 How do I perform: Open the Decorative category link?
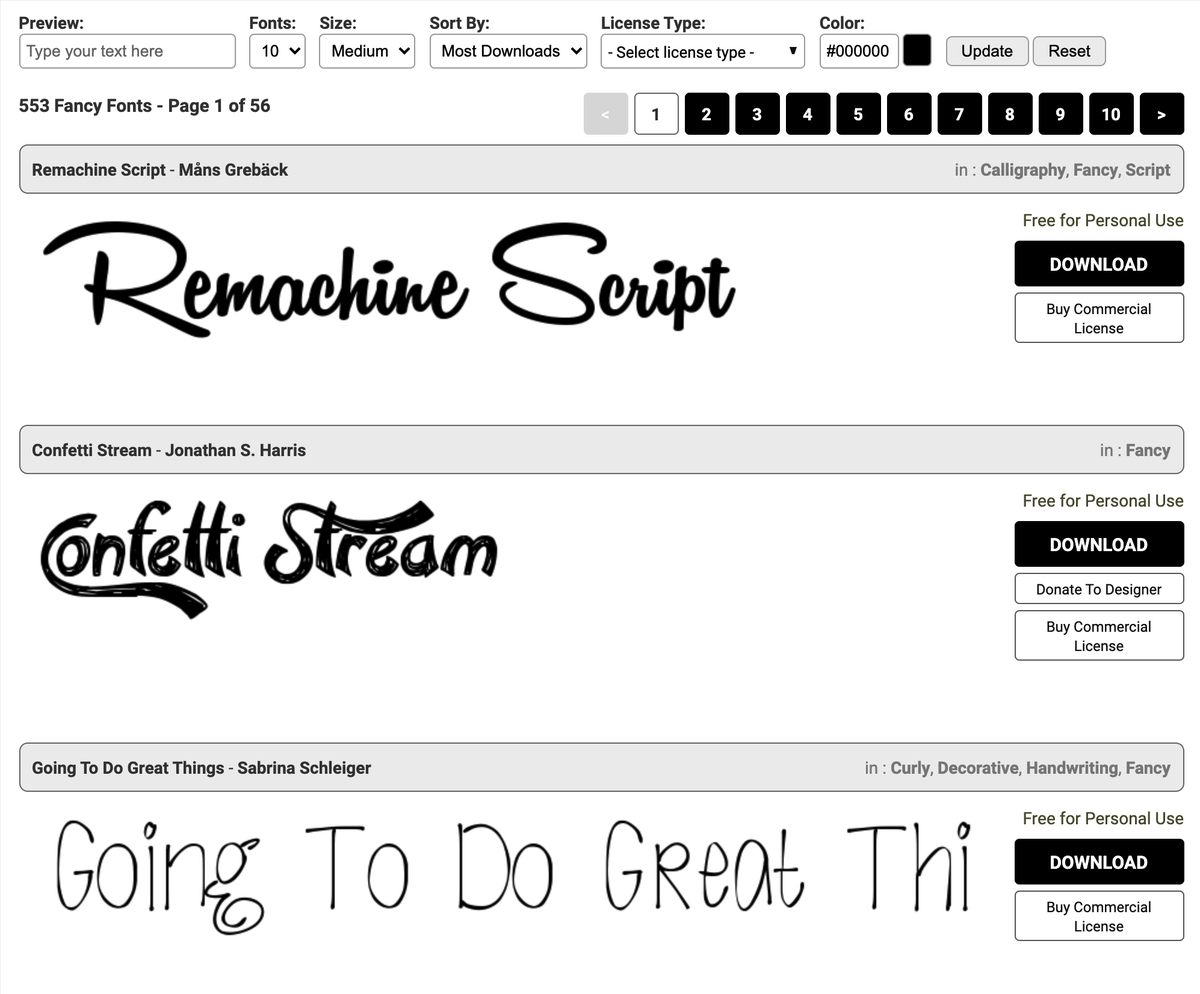pyautogui.click(x=978, y=768)
